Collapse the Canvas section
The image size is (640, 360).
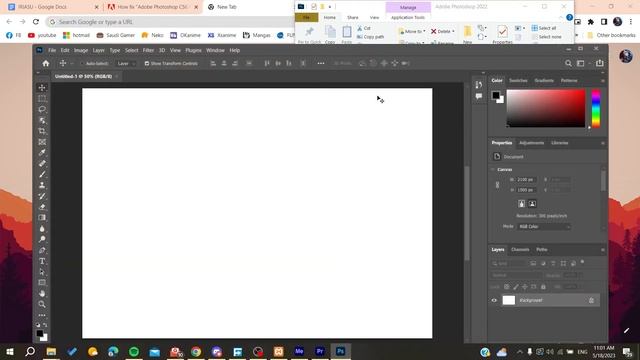[x=493, y=169]
